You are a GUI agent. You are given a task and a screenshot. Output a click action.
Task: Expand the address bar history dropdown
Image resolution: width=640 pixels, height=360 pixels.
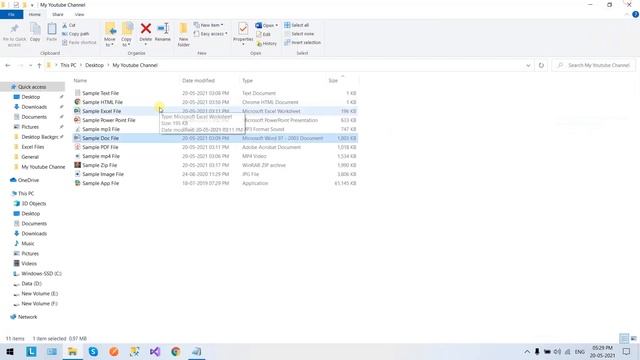click(528, 65)
